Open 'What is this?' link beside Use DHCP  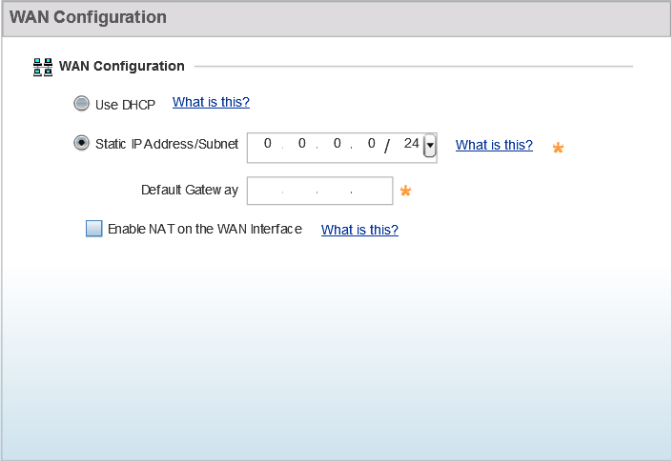click(x=211, y=102)
